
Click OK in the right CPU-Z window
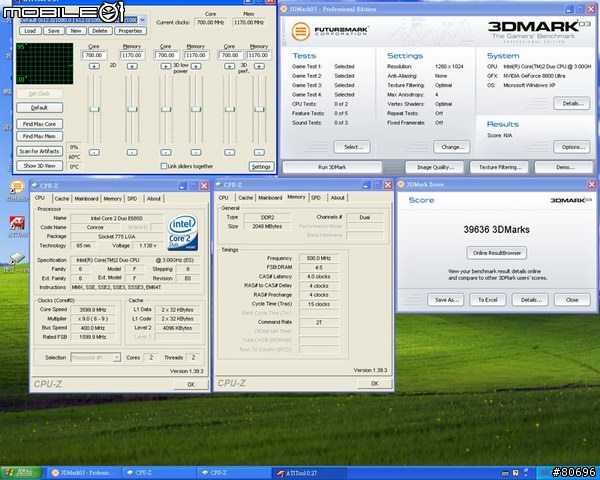374,384
